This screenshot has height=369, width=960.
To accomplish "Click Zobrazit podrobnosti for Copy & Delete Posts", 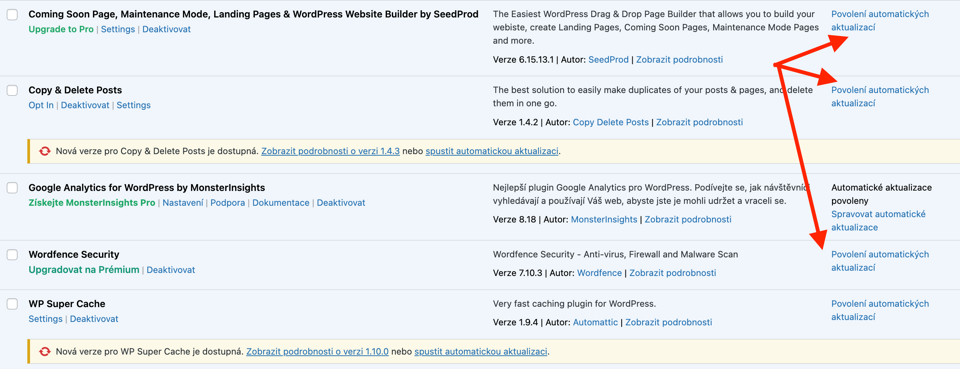I will (700, 122).
